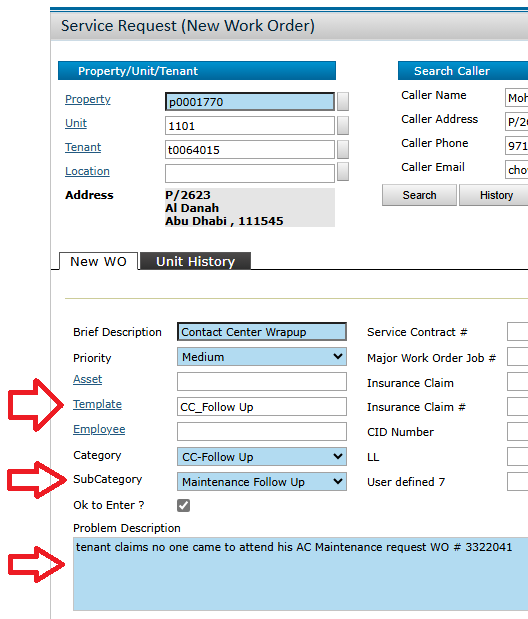Image resolution: width=528 pixels, height=619 pixels.
Task: Click the lookup button beside Location field
Action: point(343,172)
